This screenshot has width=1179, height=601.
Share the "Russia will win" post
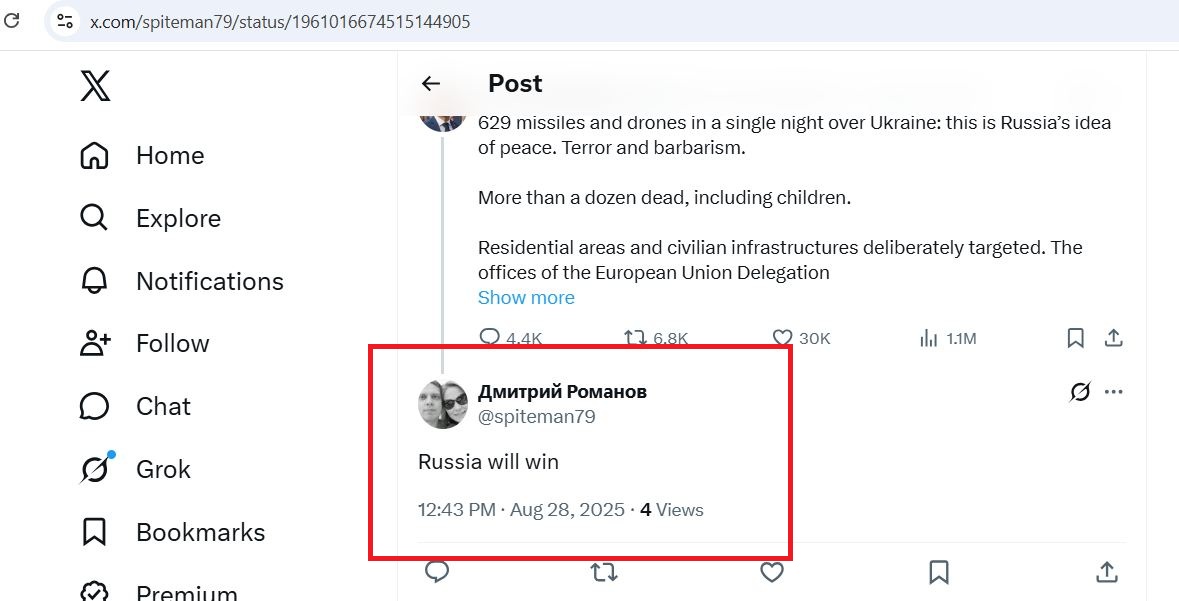pos(1106,572)
